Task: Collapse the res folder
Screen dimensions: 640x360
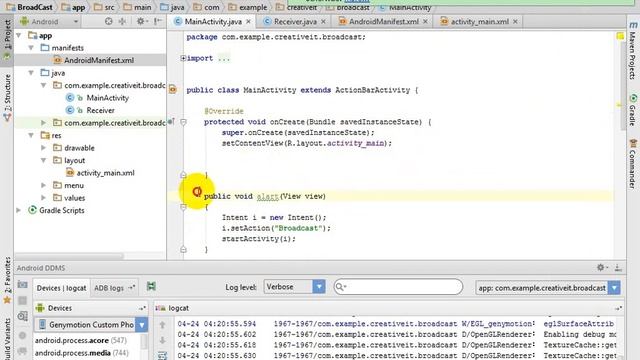Action: tap(31, 135)
